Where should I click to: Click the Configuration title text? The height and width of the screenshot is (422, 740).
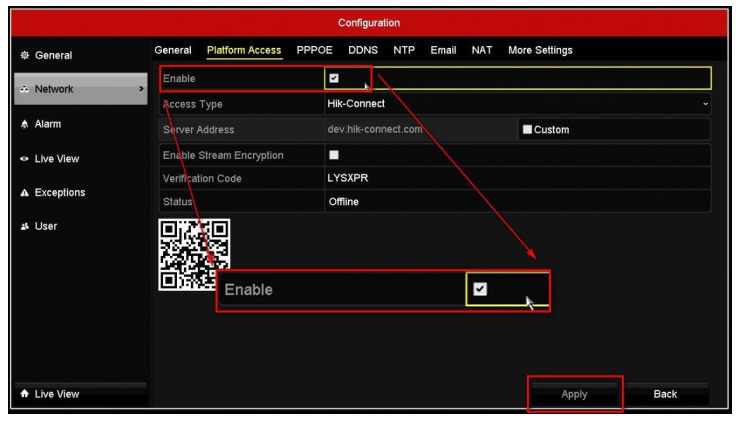pyautogui.click(x=369, y=23)
